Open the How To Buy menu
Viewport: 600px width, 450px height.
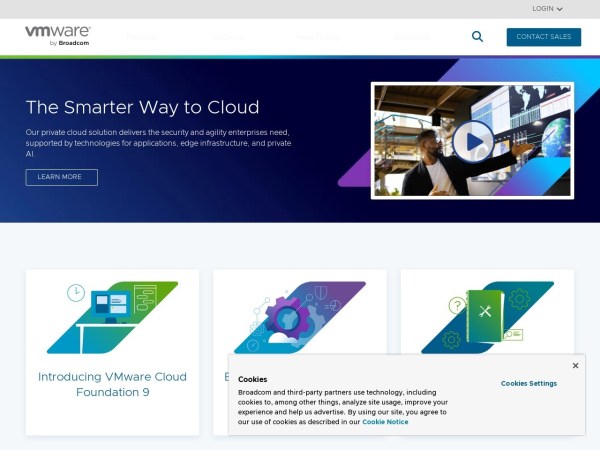pos(317,37)
